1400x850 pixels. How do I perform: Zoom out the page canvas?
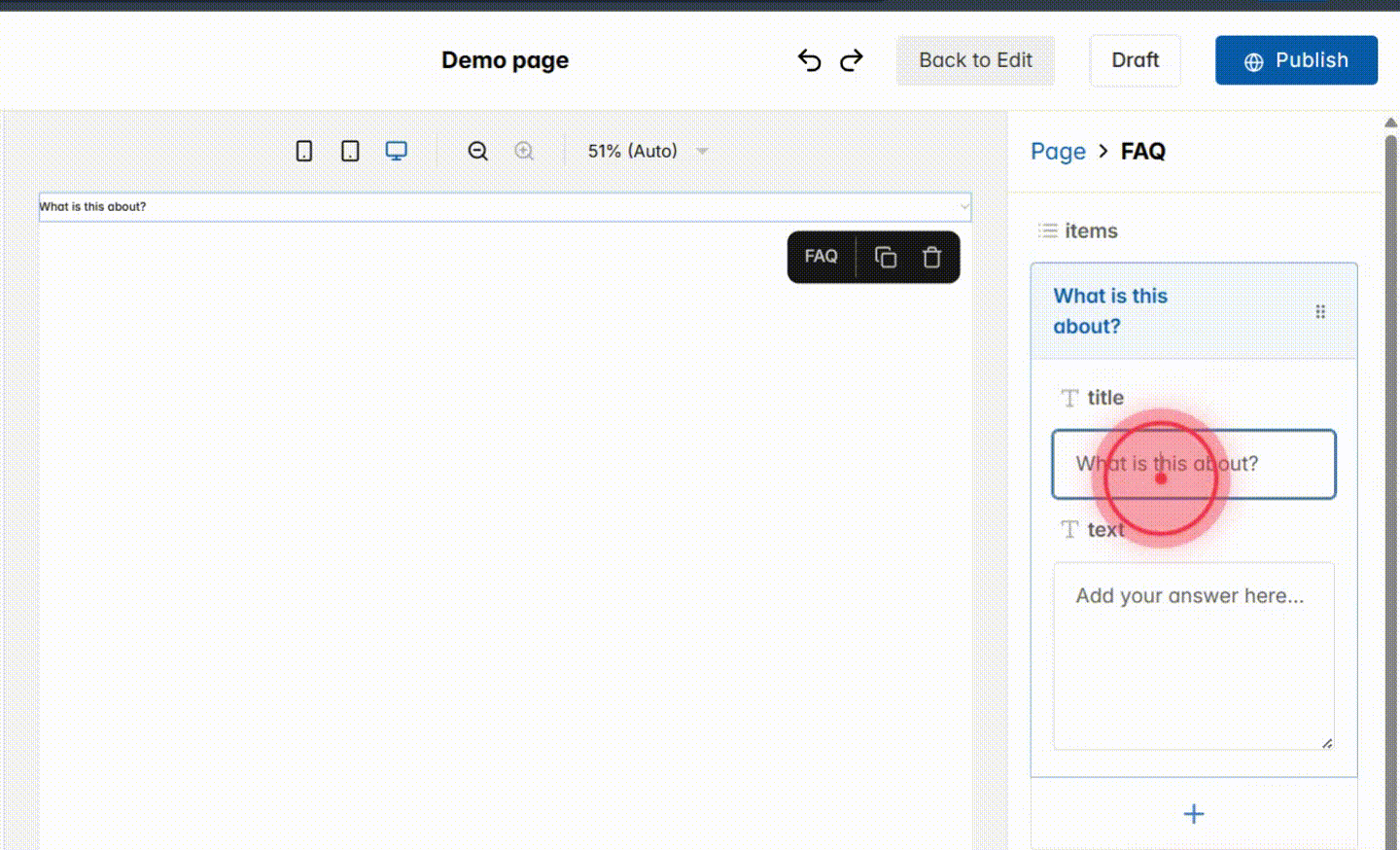477,151
